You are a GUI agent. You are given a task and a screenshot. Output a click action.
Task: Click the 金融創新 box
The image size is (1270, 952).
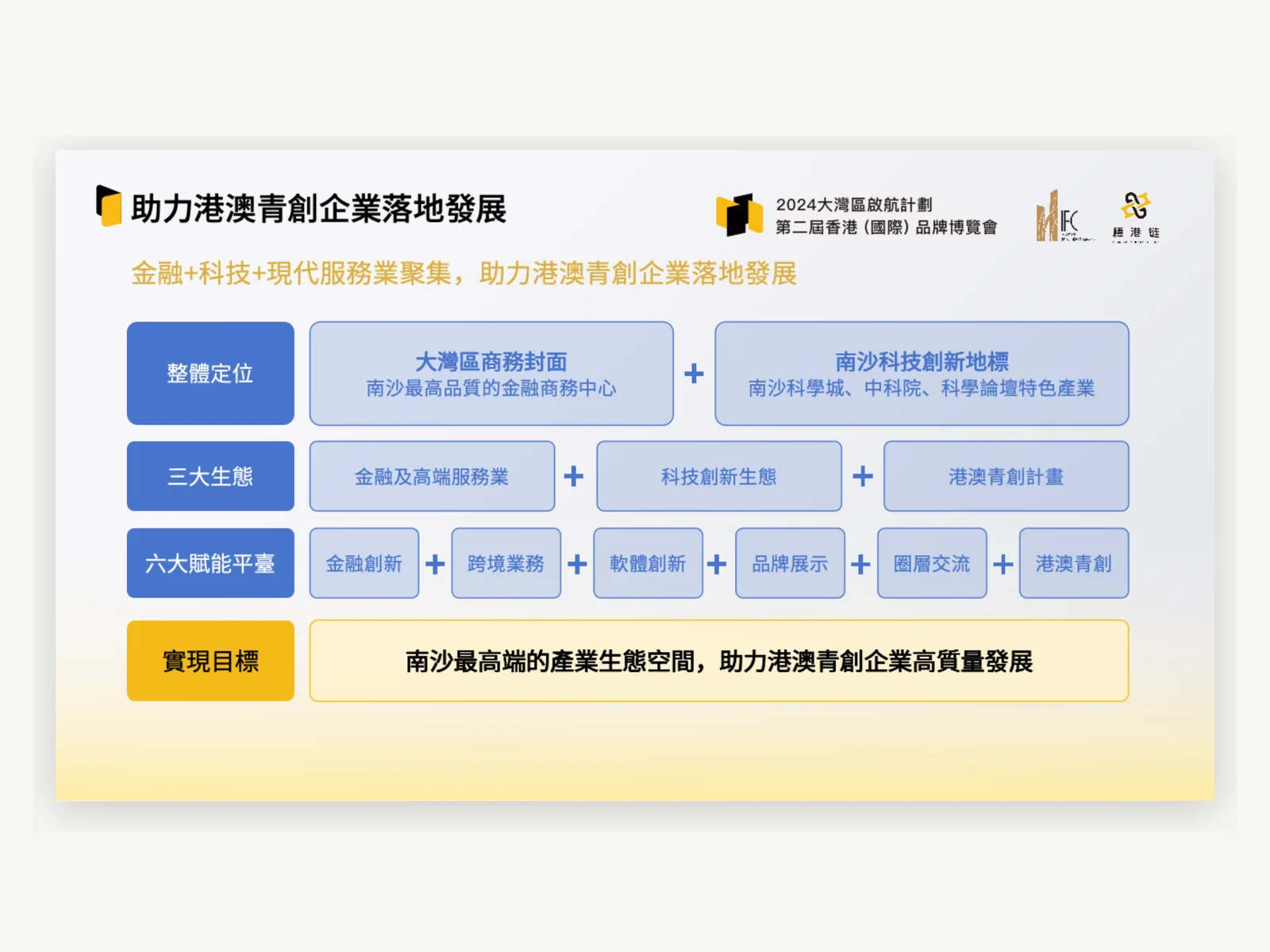click(364, 563)
